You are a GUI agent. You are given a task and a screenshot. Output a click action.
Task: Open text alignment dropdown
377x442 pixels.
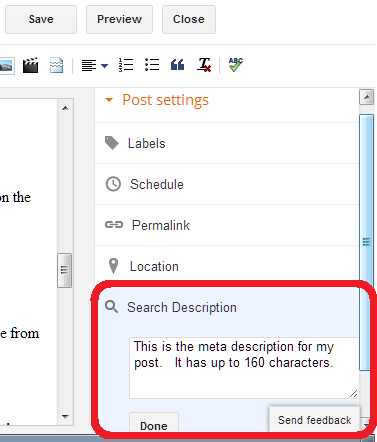pyautogui.click(x=95, y=65)
